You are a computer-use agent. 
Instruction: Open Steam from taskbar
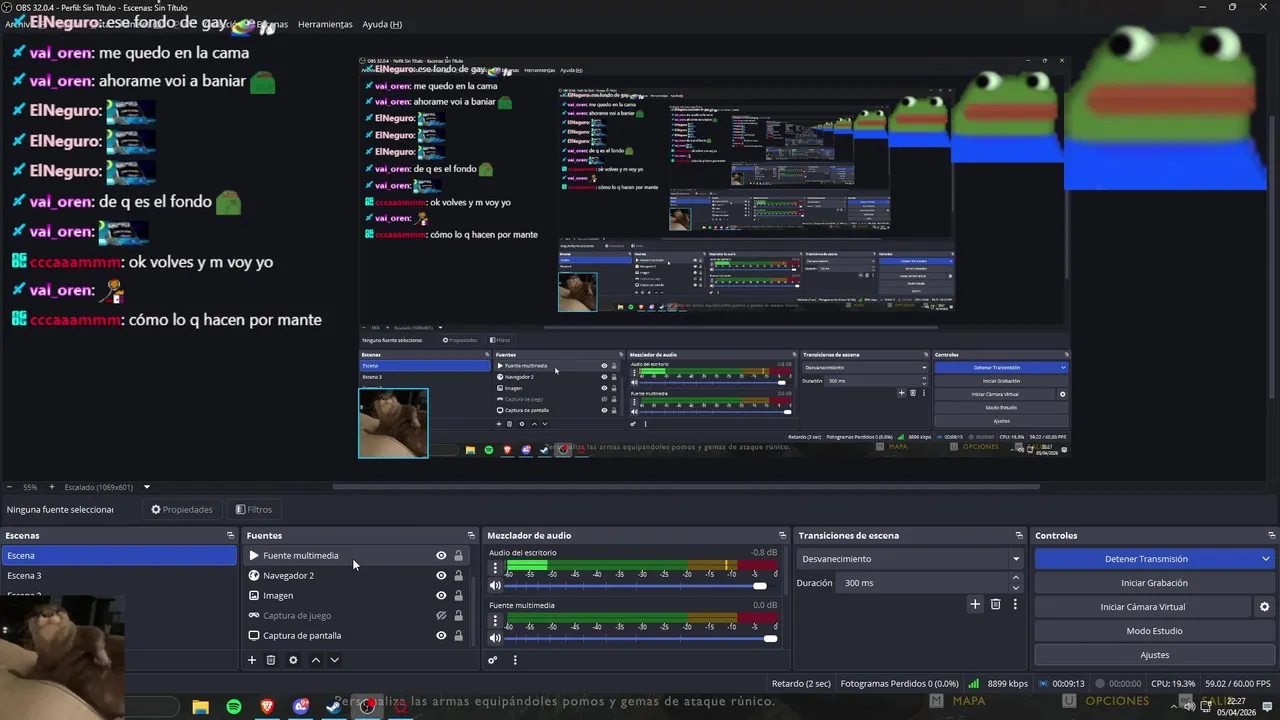pos(334,707)
